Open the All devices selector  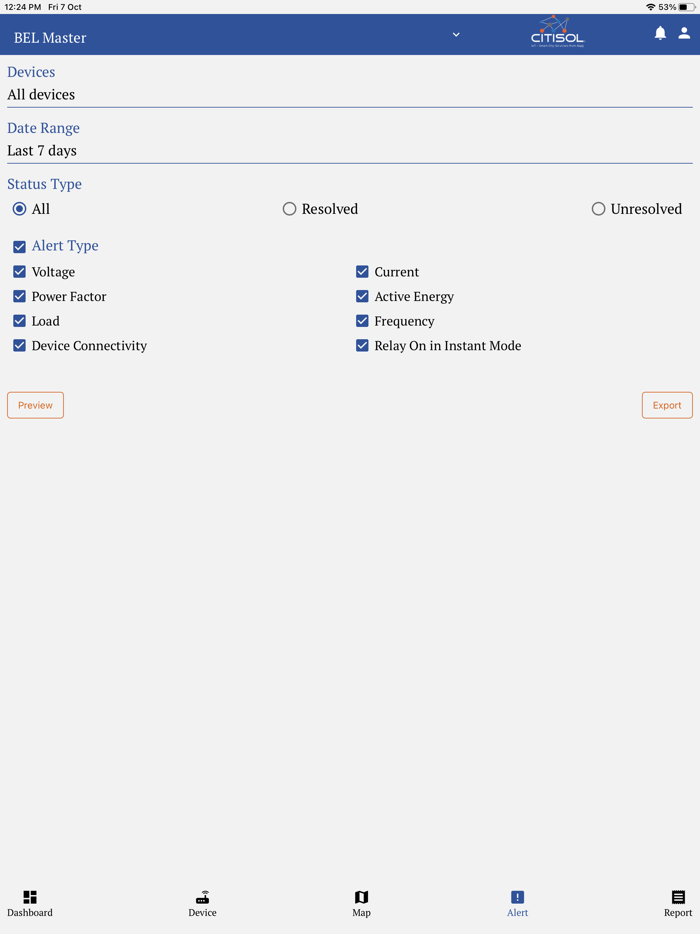click(x=349, y=95)
